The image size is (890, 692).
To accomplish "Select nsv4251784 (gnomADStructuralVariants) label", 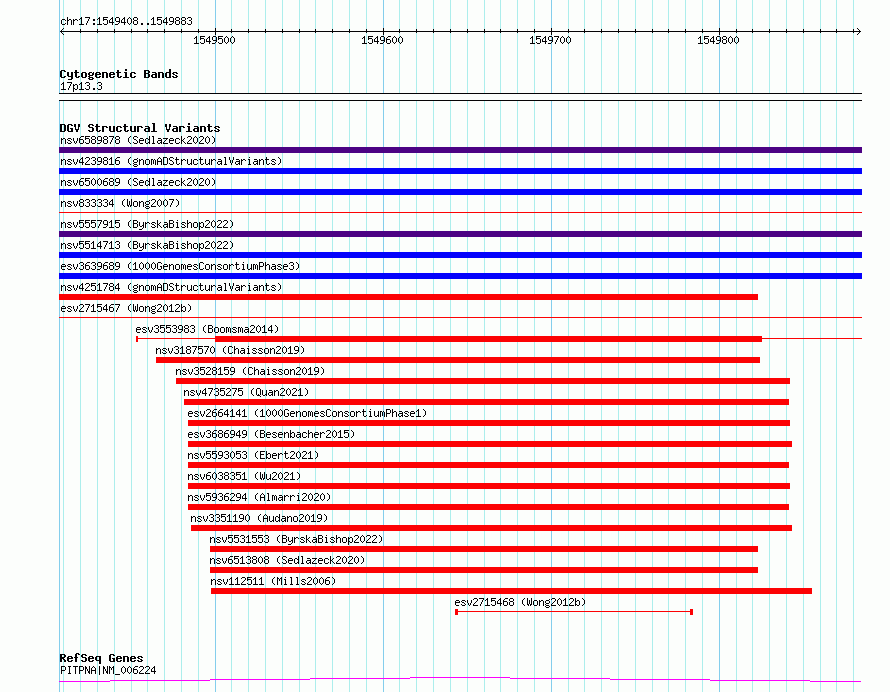I will tap(171, 287).
